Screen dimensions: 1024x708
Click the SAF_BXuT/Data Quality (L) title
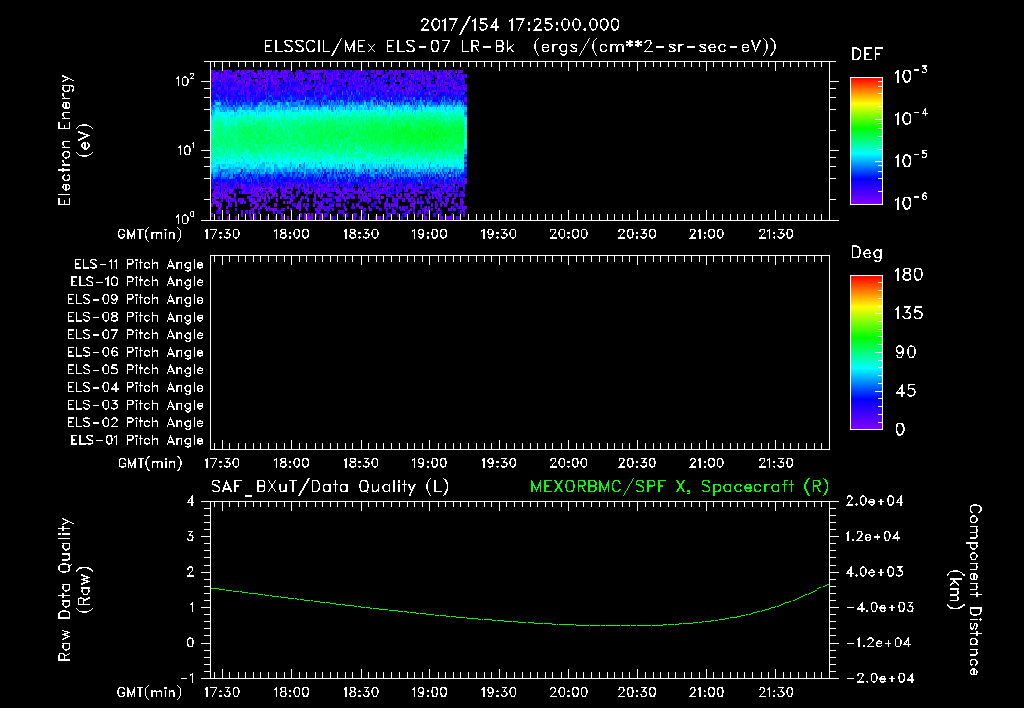tap(330, 487)
